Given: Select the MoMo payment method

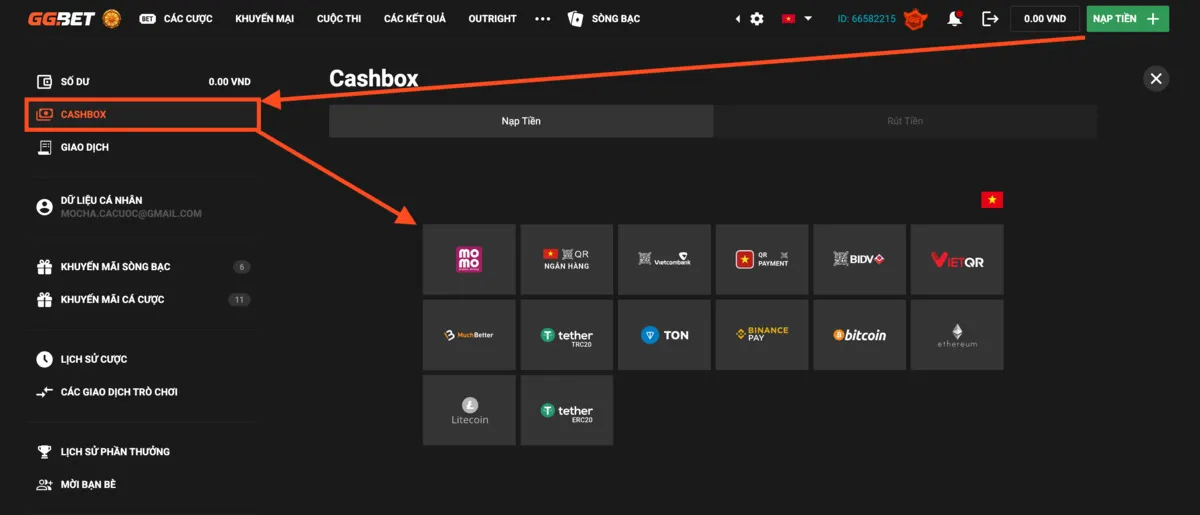Looking at the screenshot, I should click(469, 259).
